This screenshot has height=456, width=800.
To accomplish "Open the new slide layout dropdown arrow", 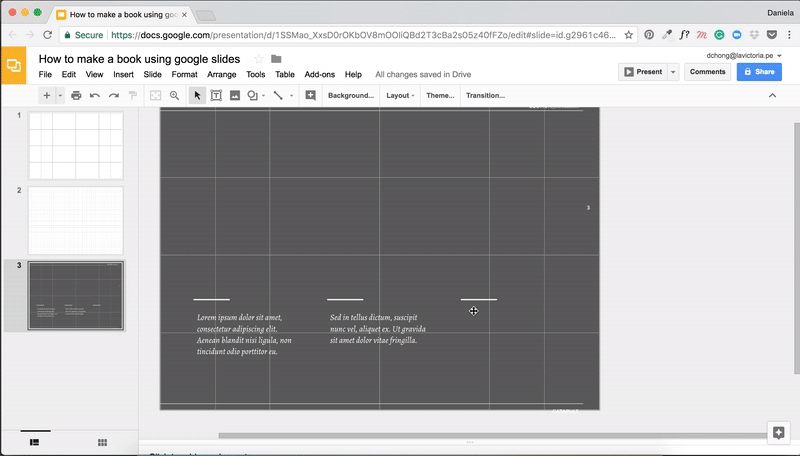I will [60, 95].
